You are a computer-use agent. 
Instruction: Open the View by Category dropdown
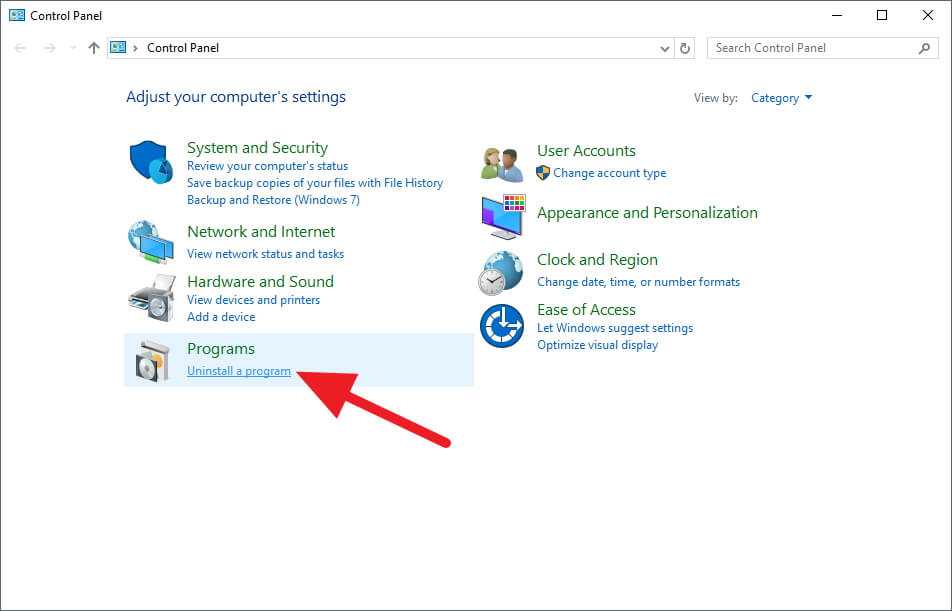click(781, 98)
